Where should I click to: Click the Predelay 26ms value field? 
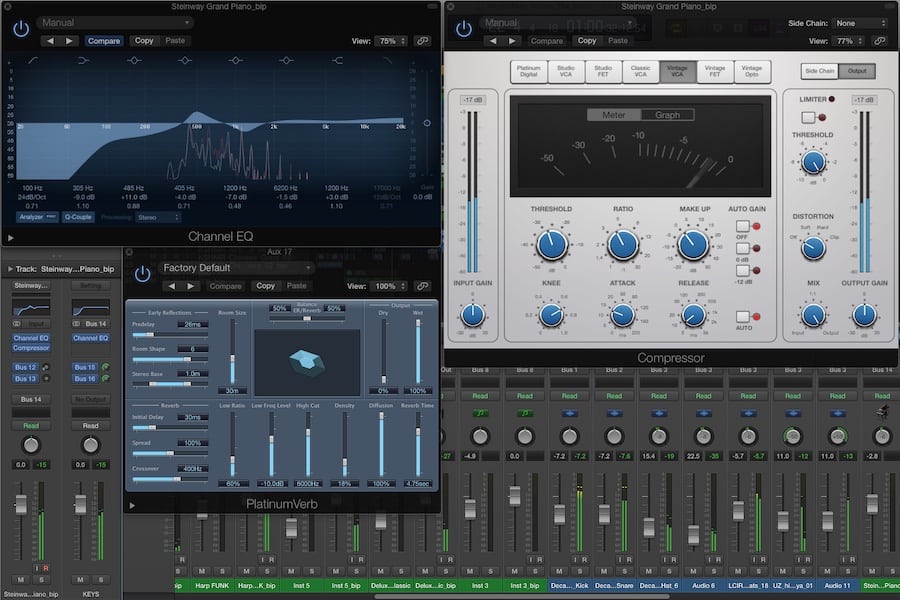click(192, 324)
